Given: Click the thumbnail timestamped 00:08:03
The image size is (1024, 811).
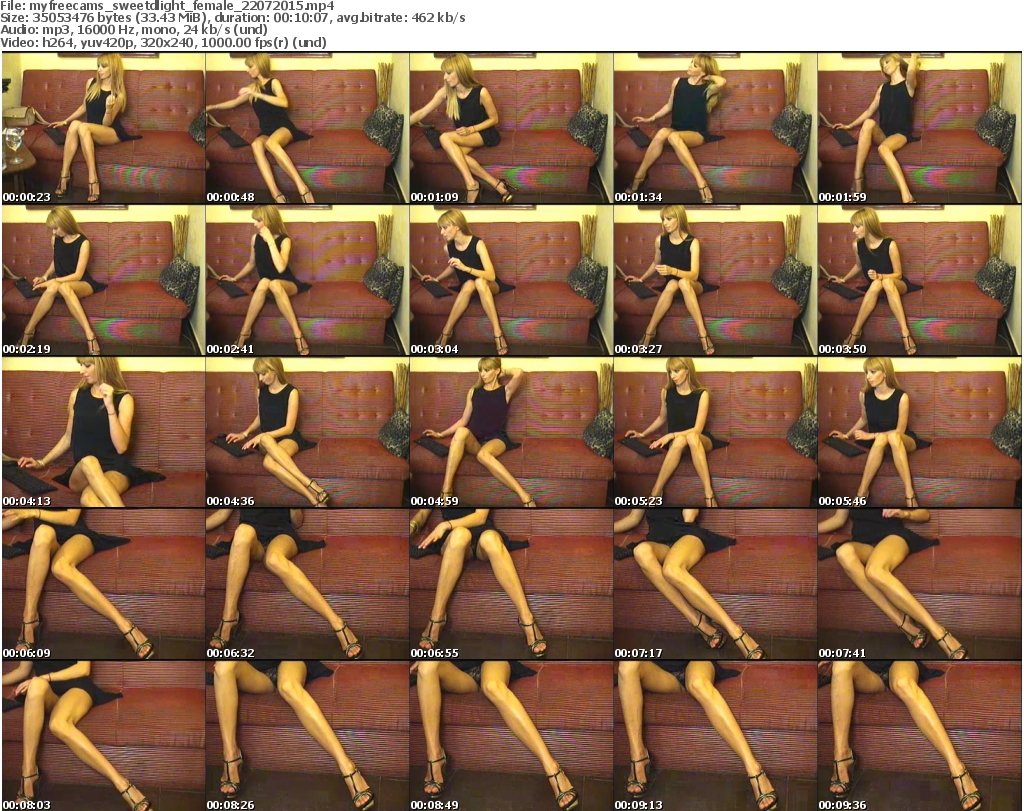Looking at the screenshot, I should point(103,736).
